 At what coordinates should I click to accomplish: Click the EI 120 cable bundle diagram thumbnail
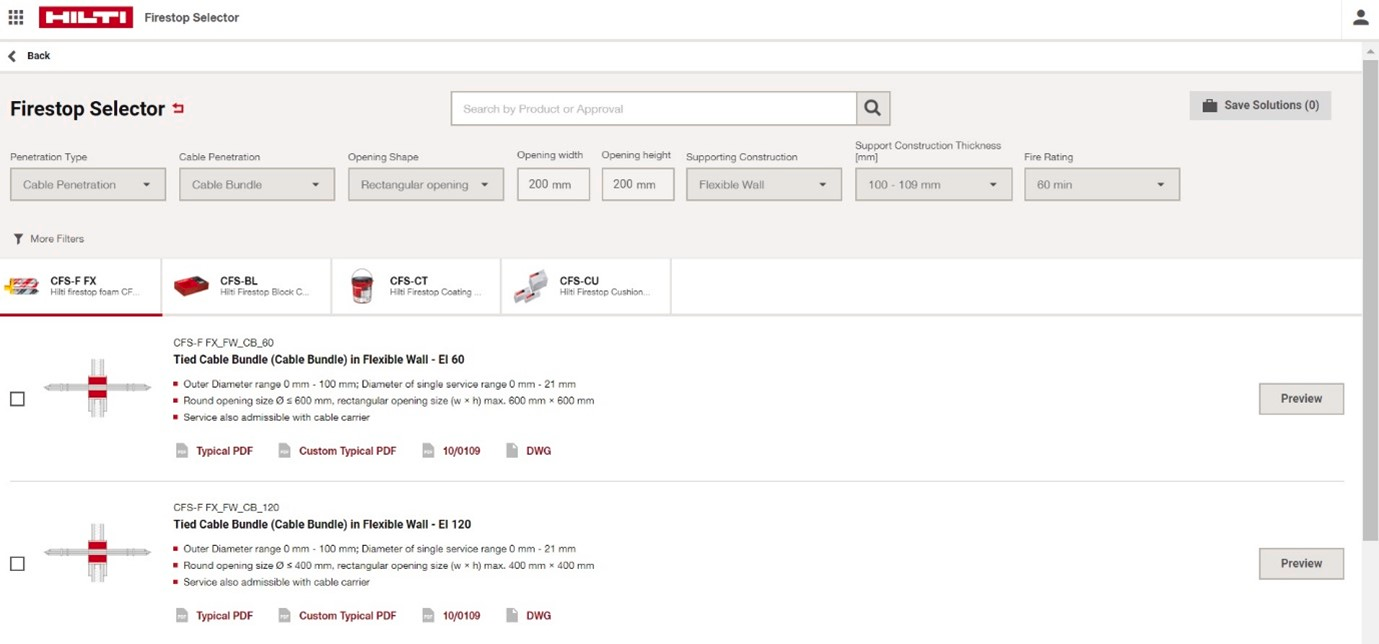(97, 552)
